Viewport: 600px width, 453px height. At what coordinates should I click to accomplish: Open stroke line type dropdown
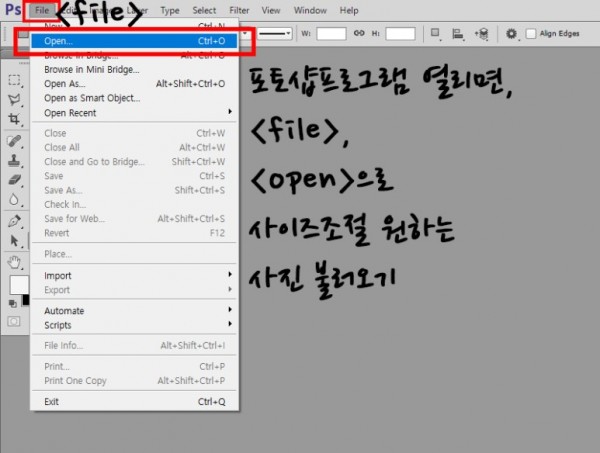[x=275, y=33]
